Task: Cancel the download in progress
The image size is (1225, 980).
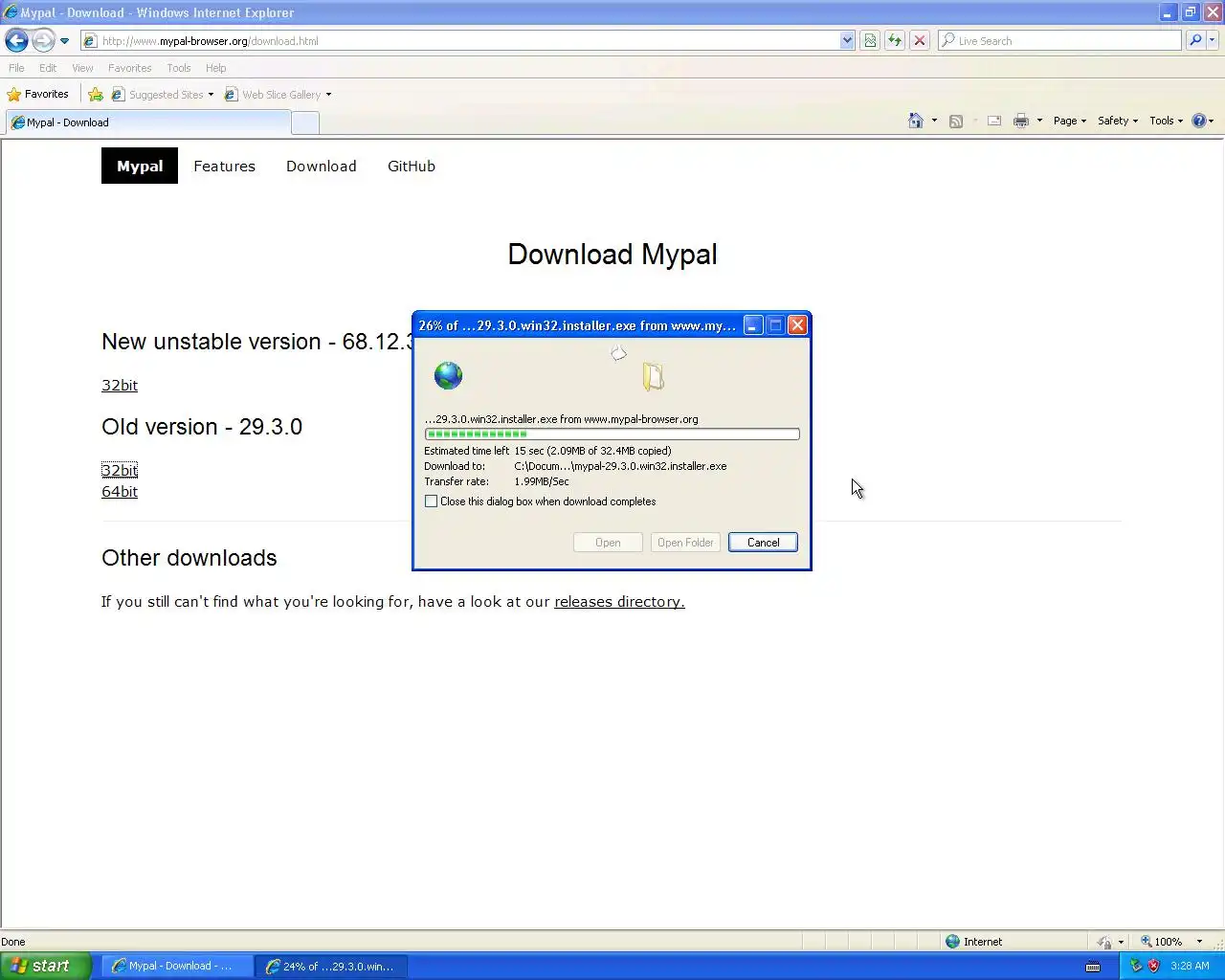Action: [x=763, y=542]
